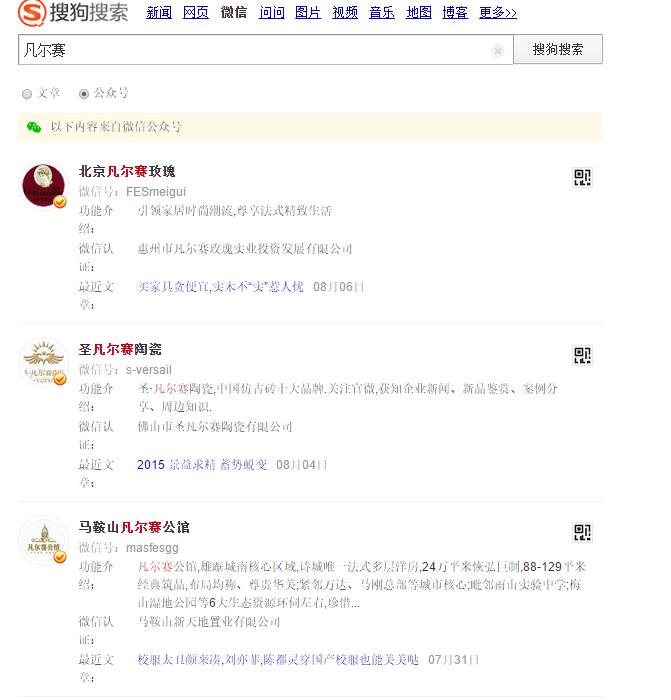Open the 北京凡尔赛玫瑰 account avatar
The width and height of the screenshot is (671, 700).
[43, 185]
